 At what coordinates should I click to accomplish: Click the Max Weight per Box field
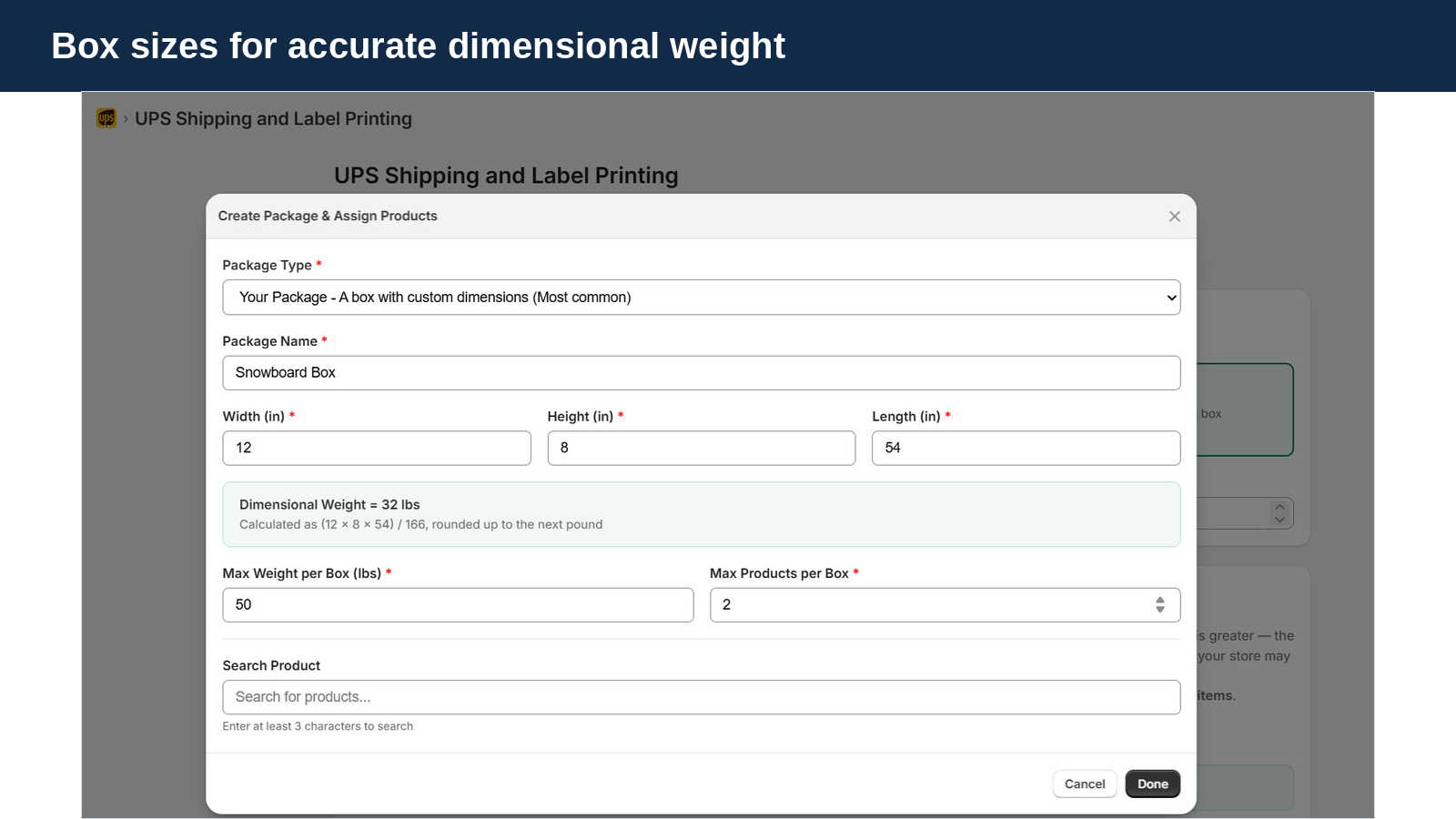click(x=458, y=605)
